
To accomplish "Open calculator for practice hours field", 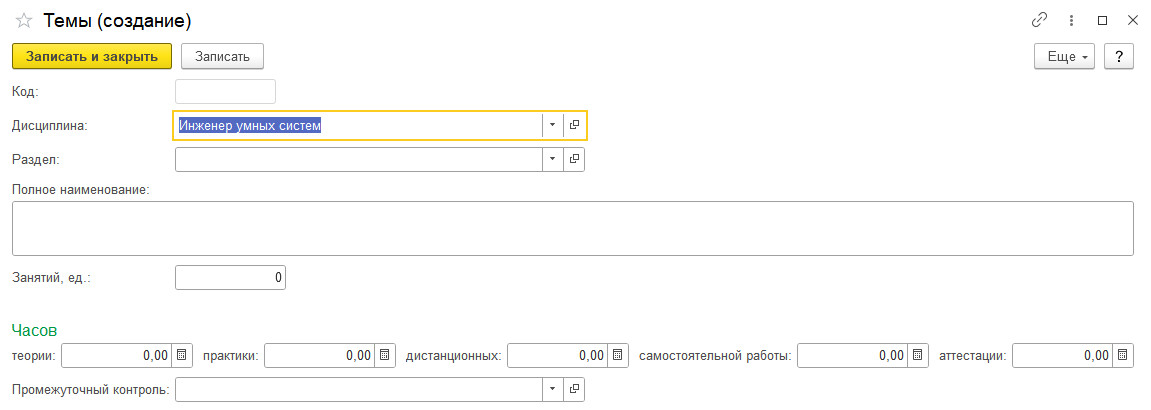I will click(384, 355).
